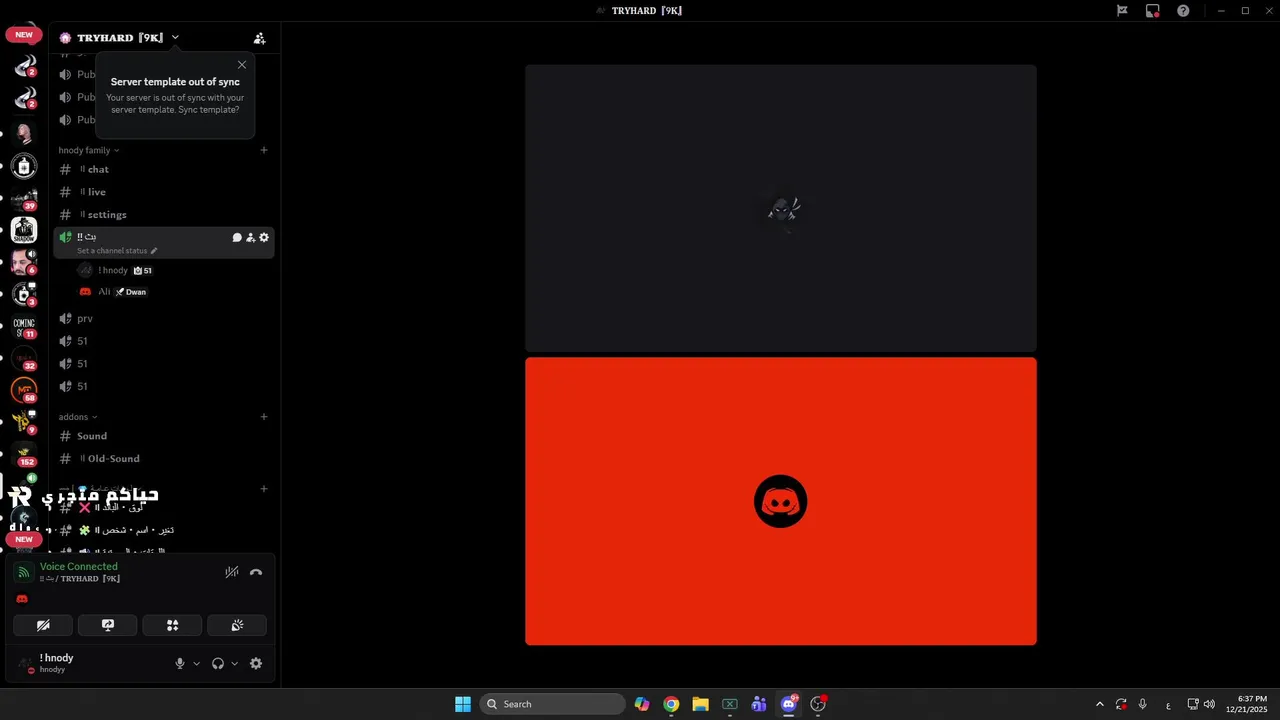The height and width of the screenshot is (720, 1280).
Task: Toggle noise suppression in voice panel
Action: [232, 572]
